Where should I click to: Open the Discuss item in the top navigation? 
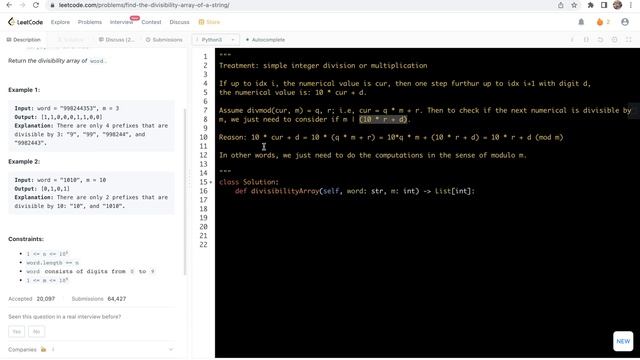tap(180, 22)
